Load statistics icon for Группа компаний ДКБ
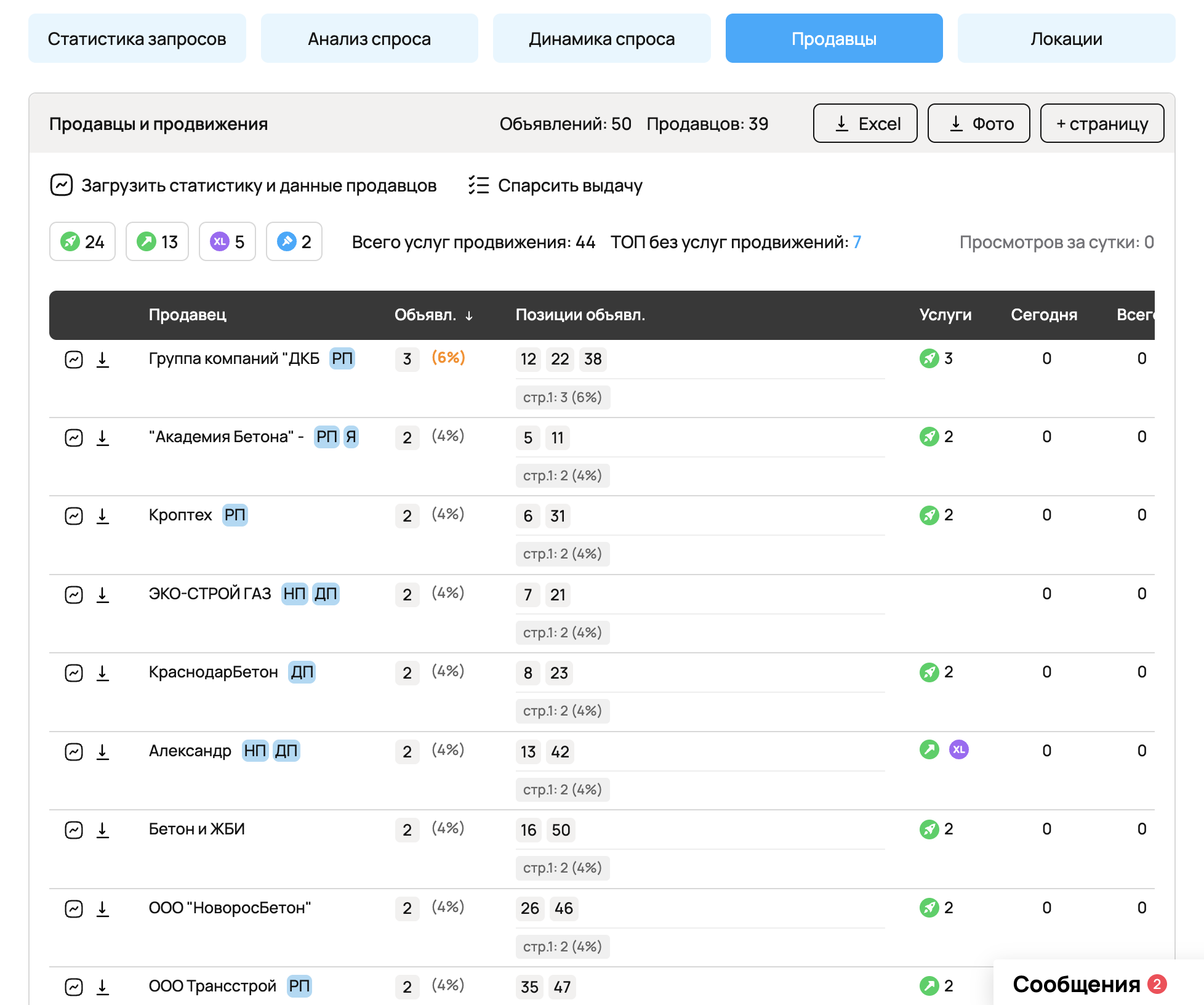The image size is (1204, 1005). tap(74, 359)
